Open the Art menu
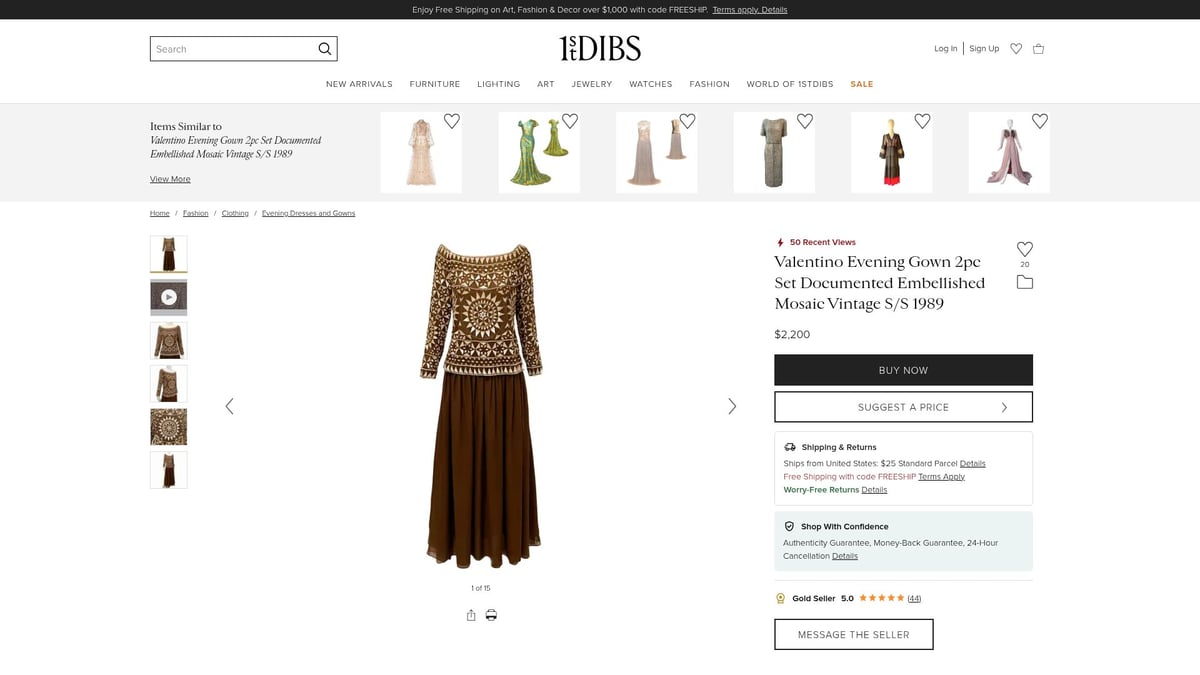 [546, 84]
